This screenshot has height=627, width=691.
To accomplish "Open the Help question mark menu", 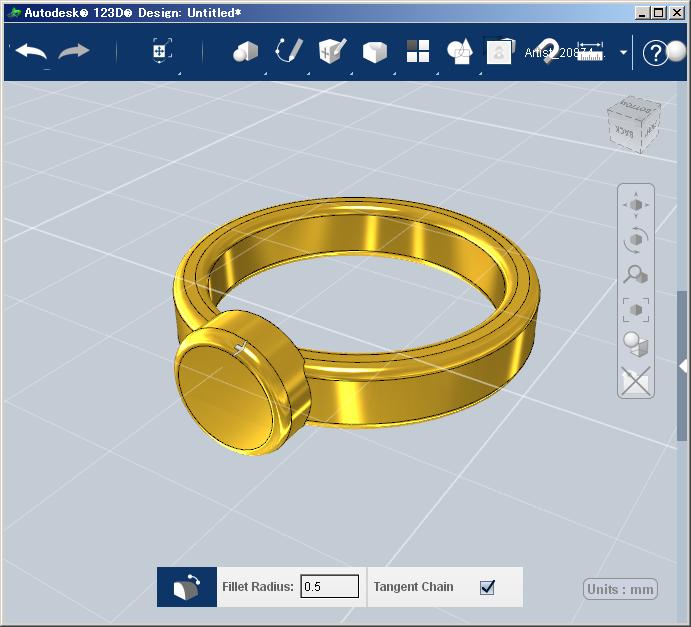I will point(655,53).
